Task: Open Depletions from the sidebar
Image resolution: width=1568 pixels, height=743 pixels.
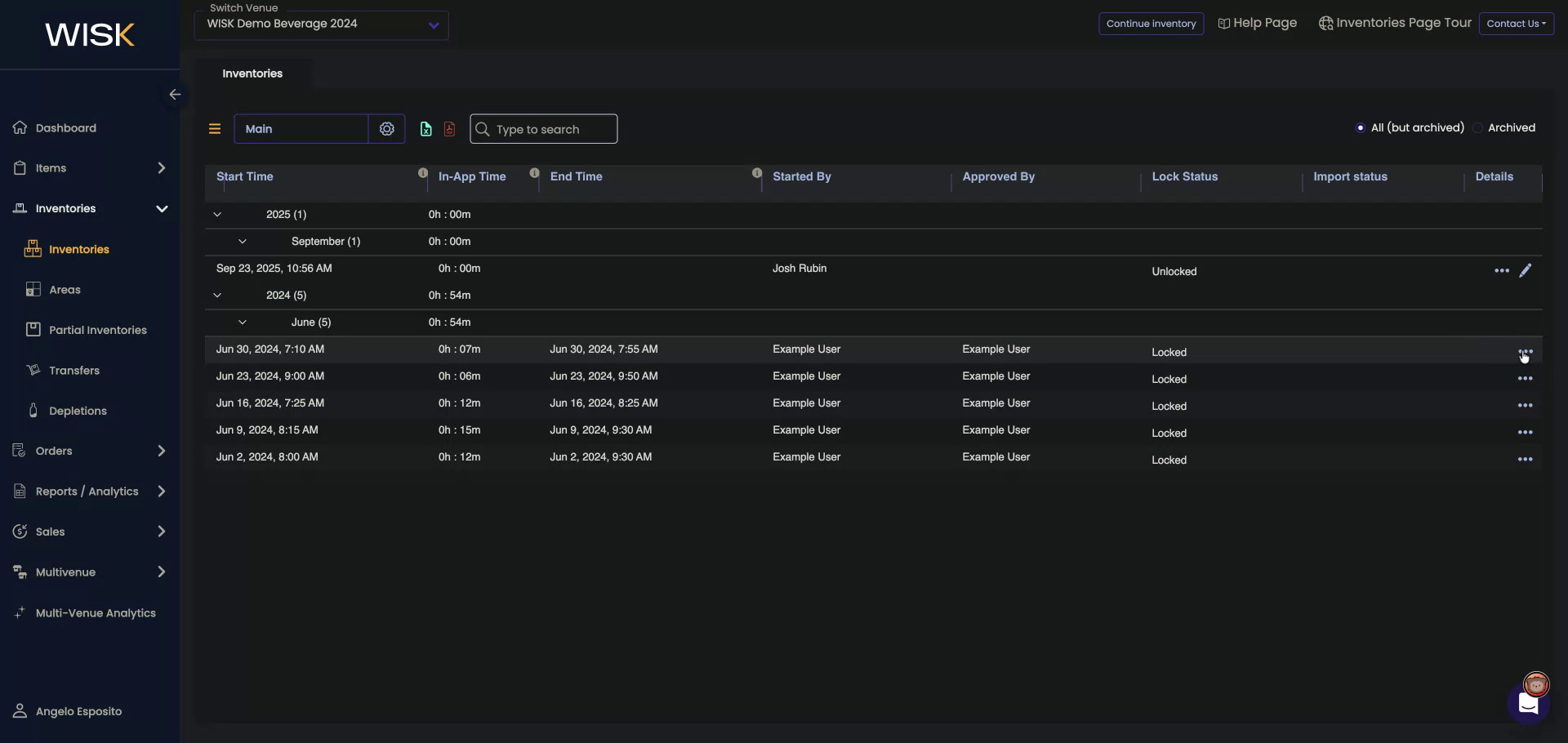Action: 77,411
